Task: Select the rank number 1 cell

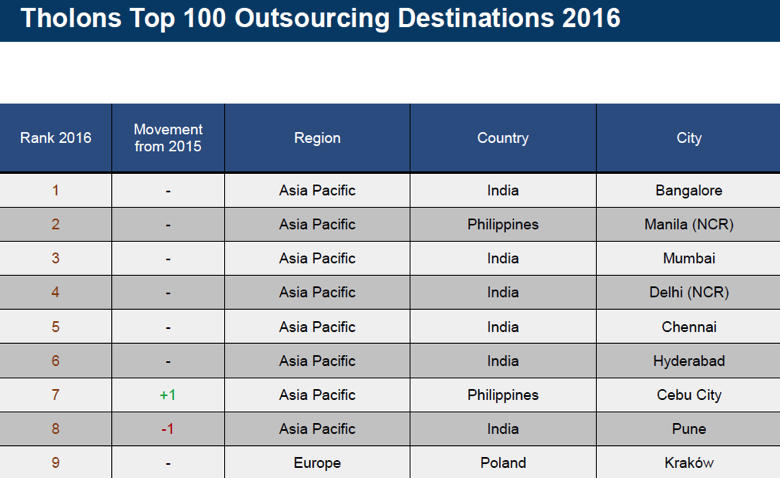Action: click(55, 190)
